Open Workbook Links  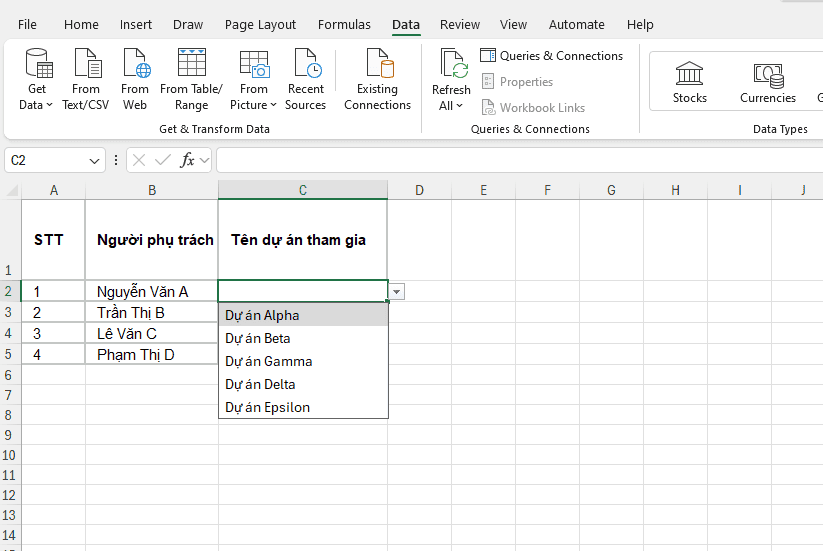533,108
